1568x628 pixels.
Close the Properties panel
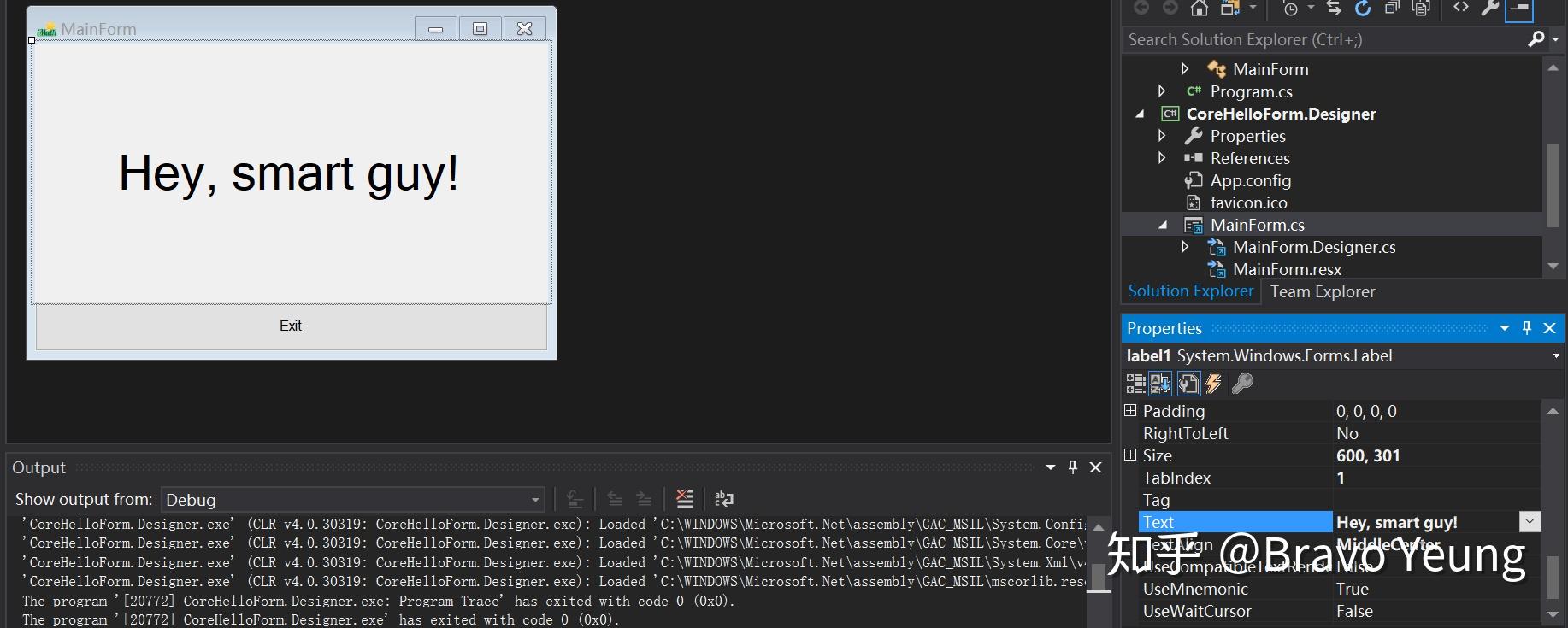[x=1549, y=328]
